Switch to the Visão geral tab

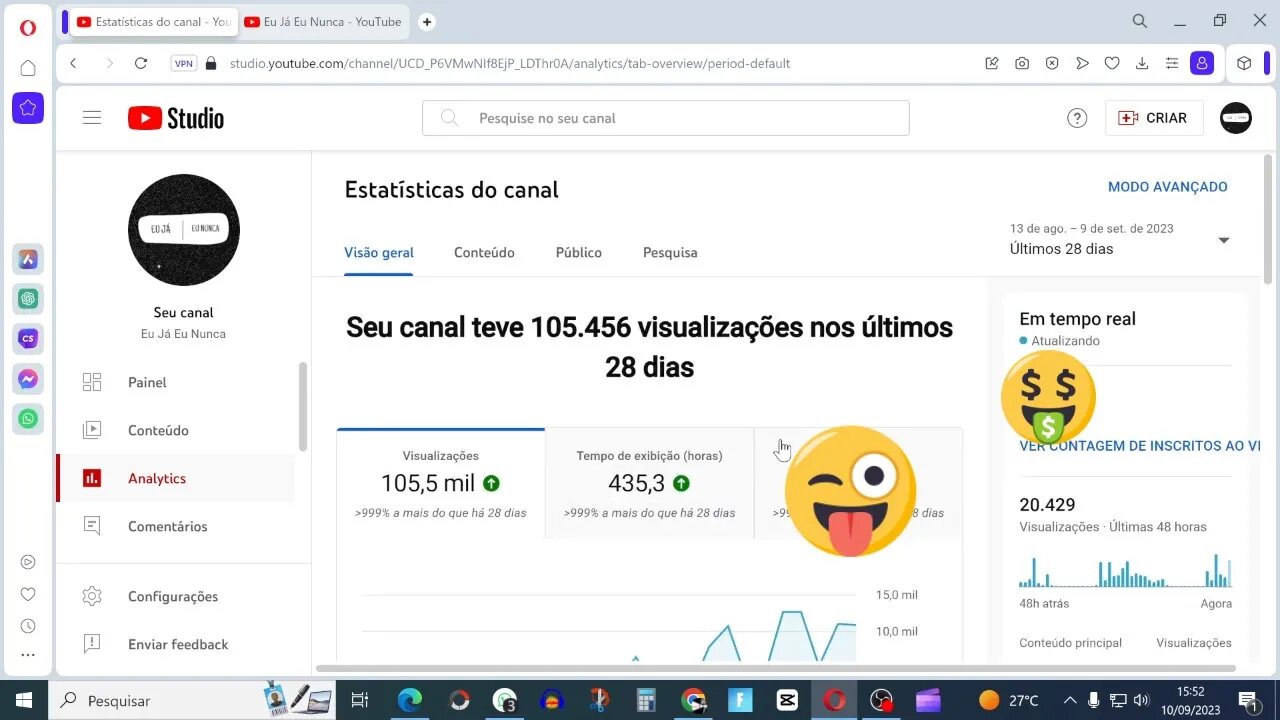coord(379,252)
